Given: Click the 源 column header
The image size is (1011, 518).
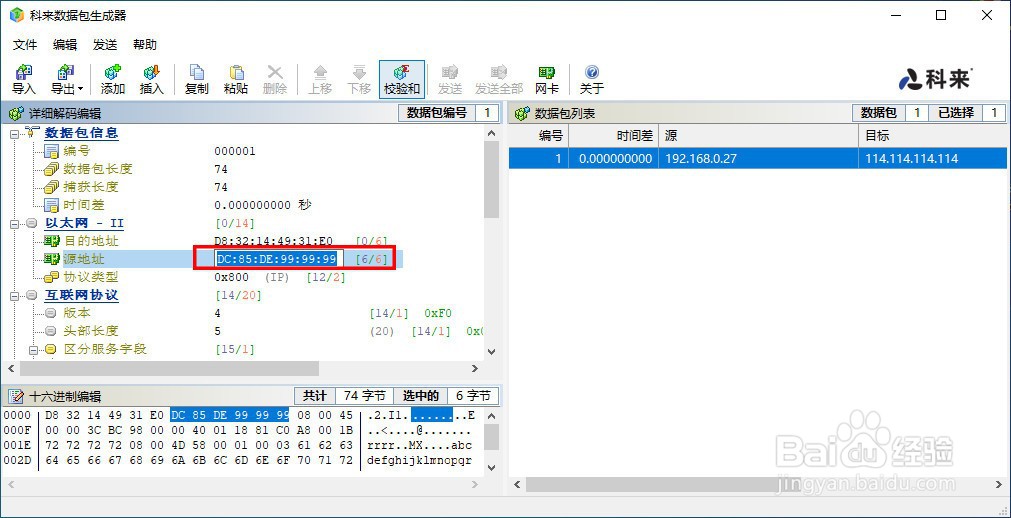Looking at the screenshot, I should tap(758, 136).
